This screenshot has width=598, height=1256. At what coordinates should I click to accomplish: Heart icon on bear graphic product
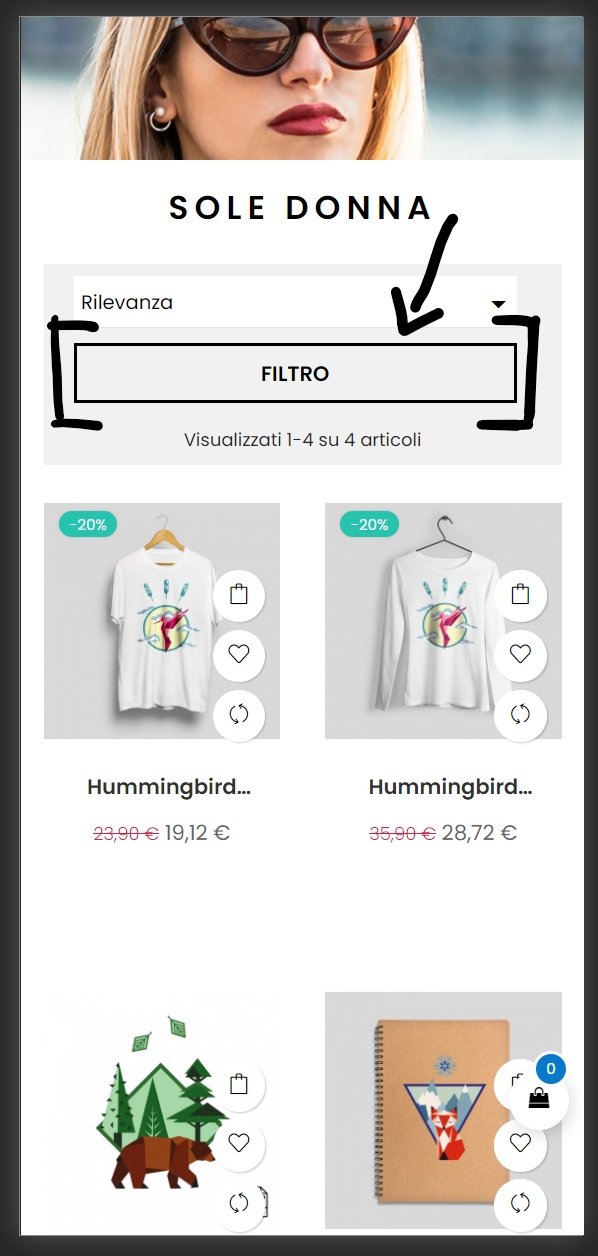click(238, 1143)
